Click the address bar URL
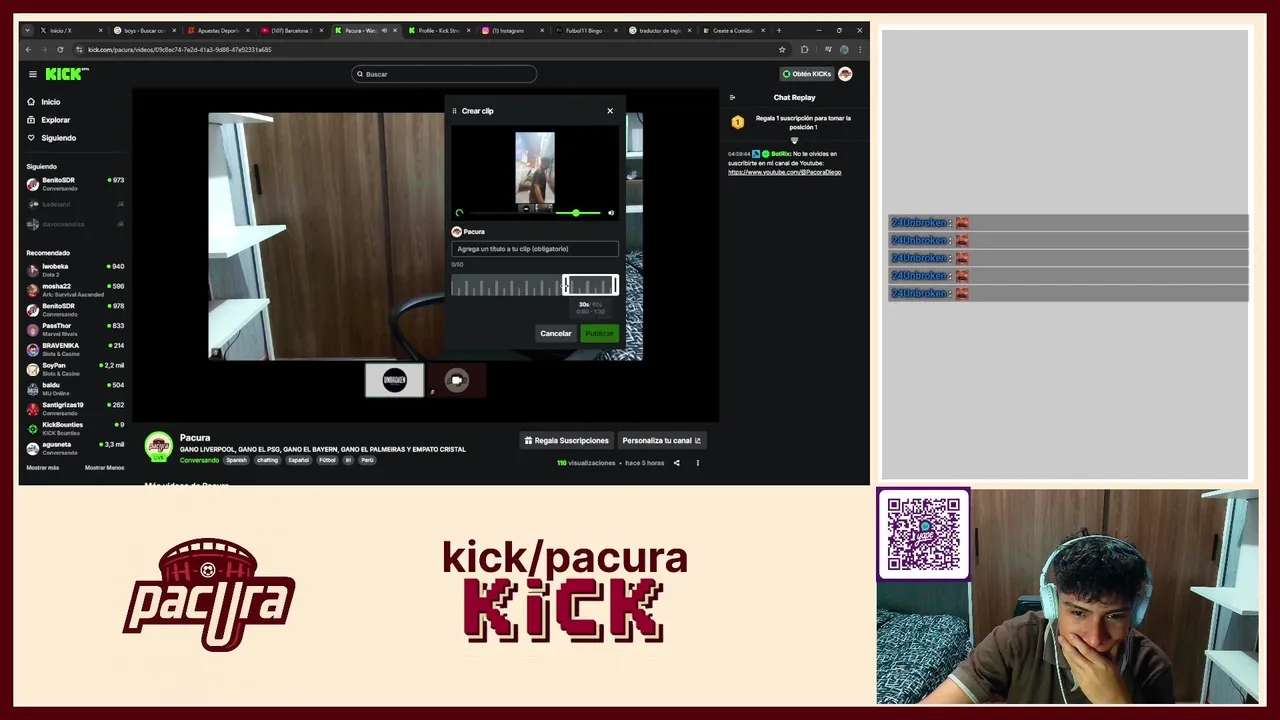The height and width of the screenshot is (720, 1280). click(180, 50)
